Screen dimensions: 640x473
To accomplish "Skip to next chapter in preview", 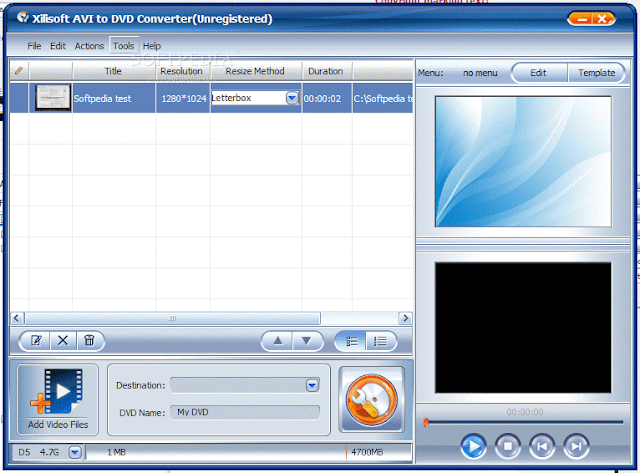I will [576, 446].
